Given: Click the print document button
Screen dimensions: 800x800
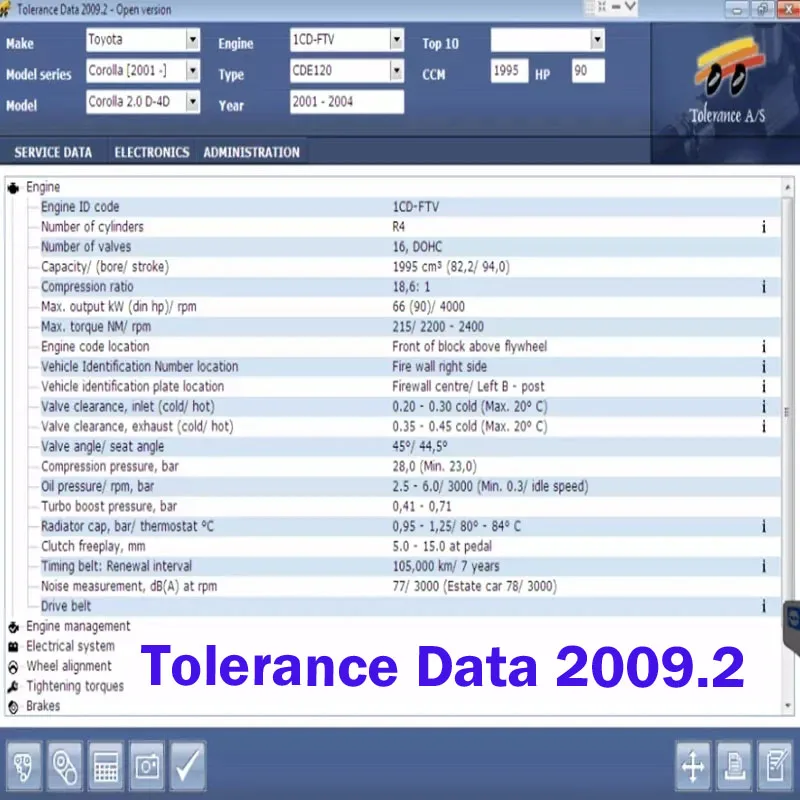Looking at the screenshot, I should [734, 765].
